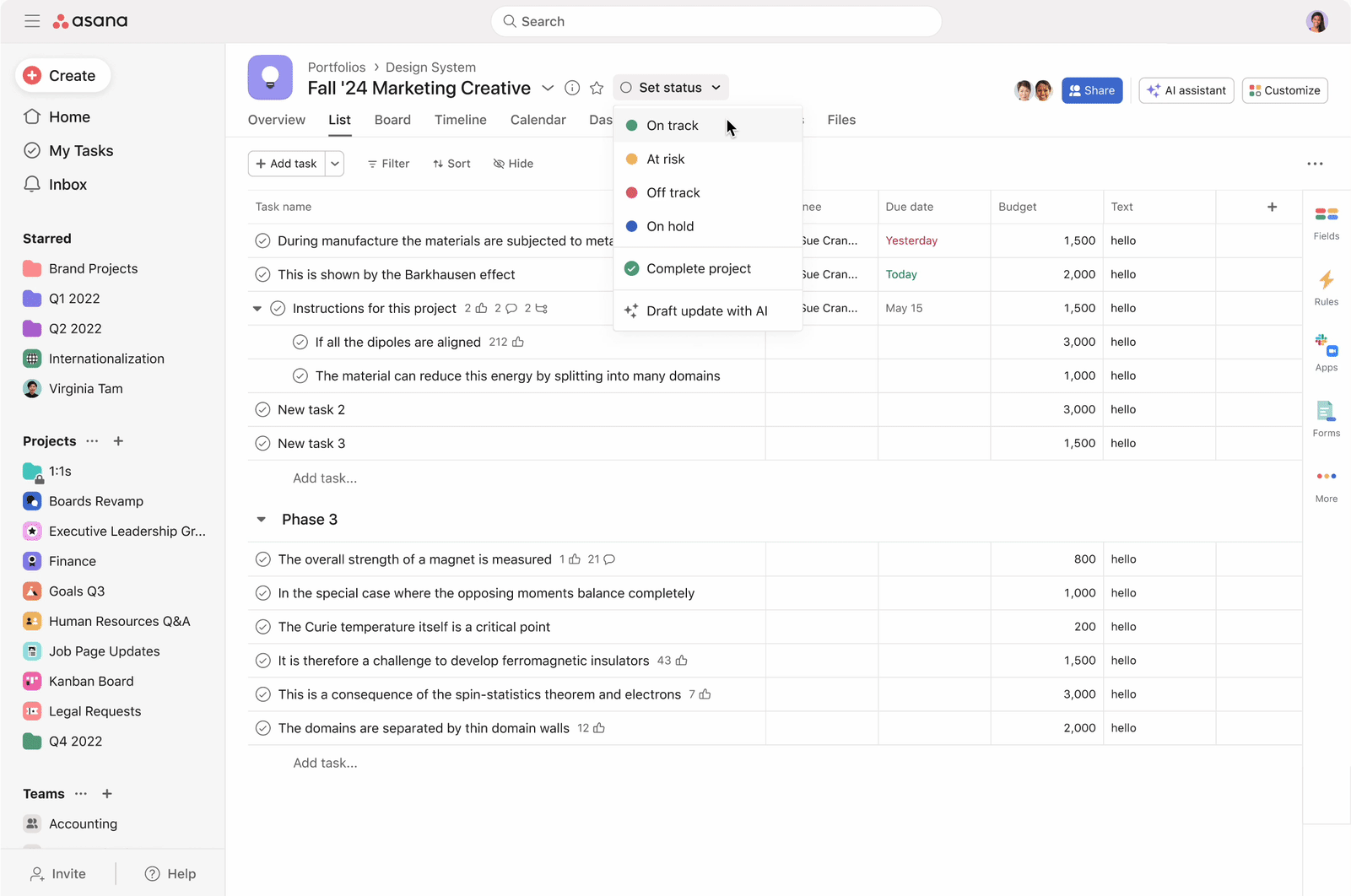The width and height of the screenshot is (1351, 896).
Task: Mark 'The Curie temperature itself is a critical point' complete
Action: pos(262,627)
